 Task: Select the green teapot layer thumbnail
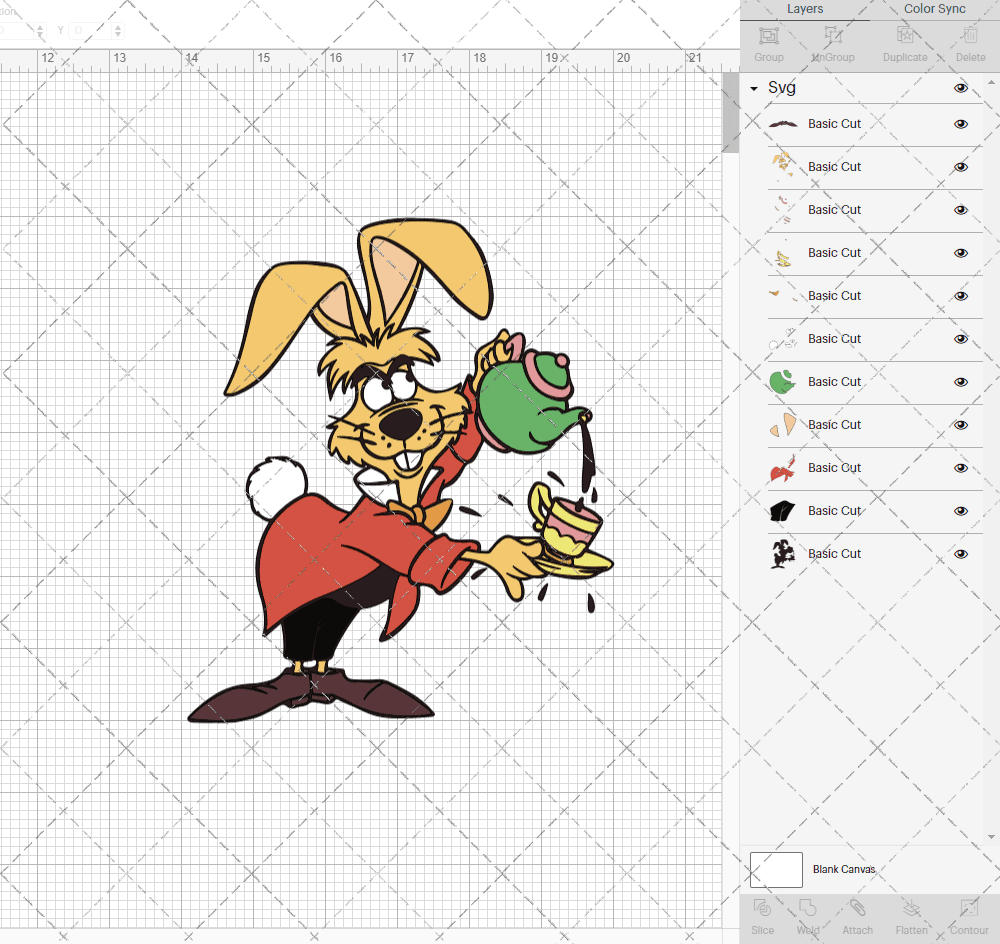click(x=783, y=382)
